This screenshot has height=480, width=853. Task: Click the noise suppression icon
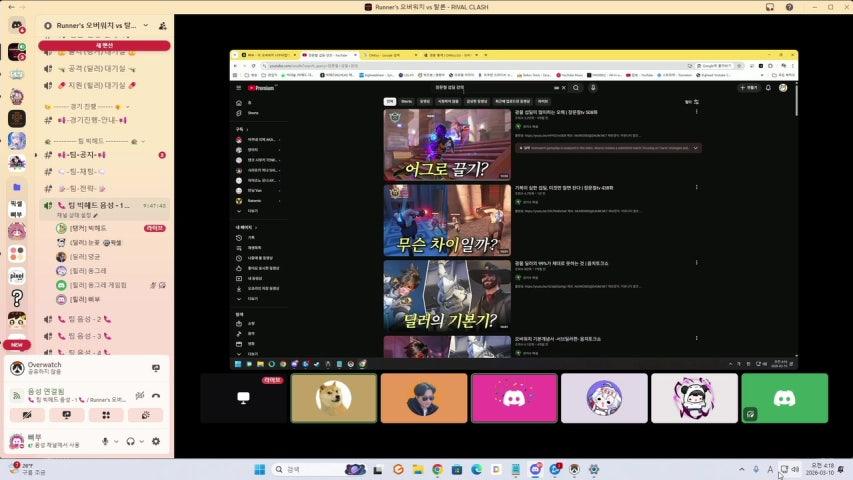pos(139,396)
